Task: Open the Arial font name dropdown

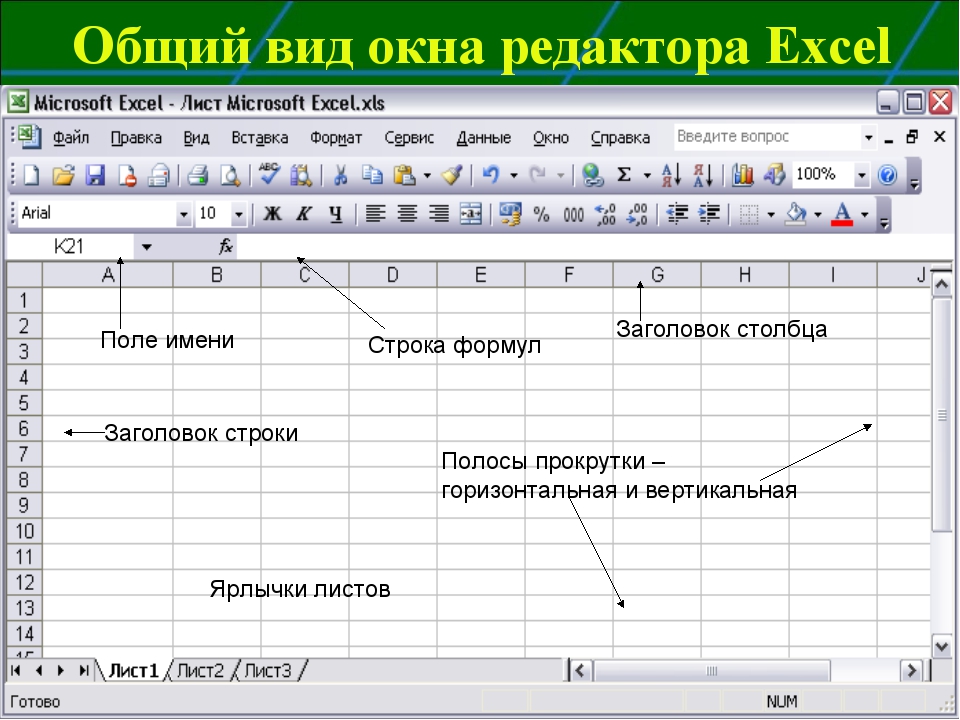Action: 183,214
